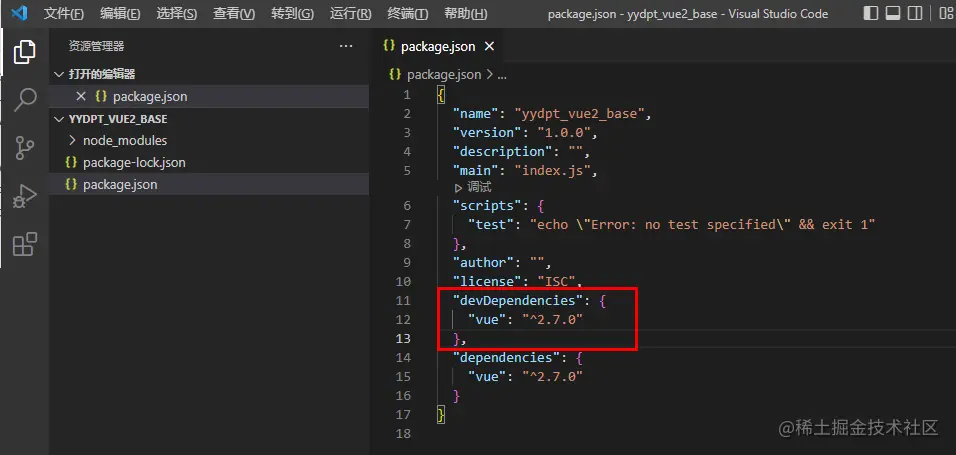
Task: Click line number 14 in the gutter
Action: (x=404, y=357)
